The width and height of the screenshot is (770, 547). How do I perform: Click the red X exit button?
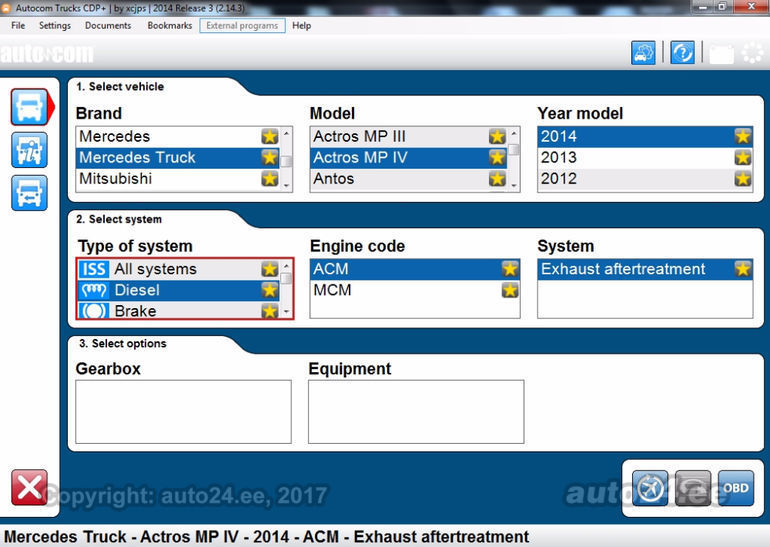pos(29,487)
